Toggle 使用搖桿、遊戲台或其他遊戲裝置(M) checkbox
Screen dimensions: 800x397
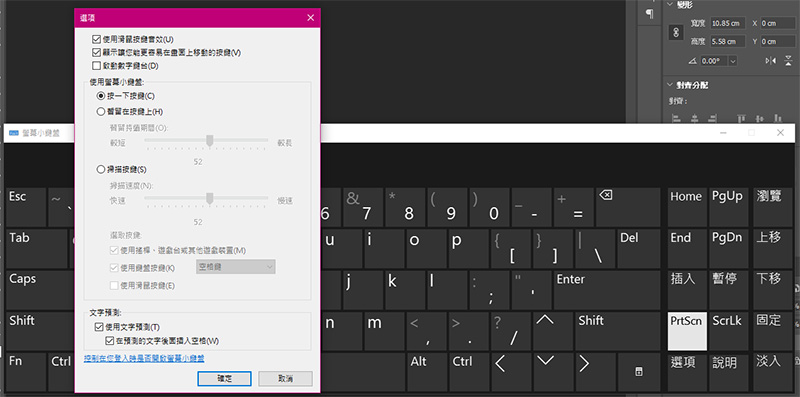pos(114,251)
